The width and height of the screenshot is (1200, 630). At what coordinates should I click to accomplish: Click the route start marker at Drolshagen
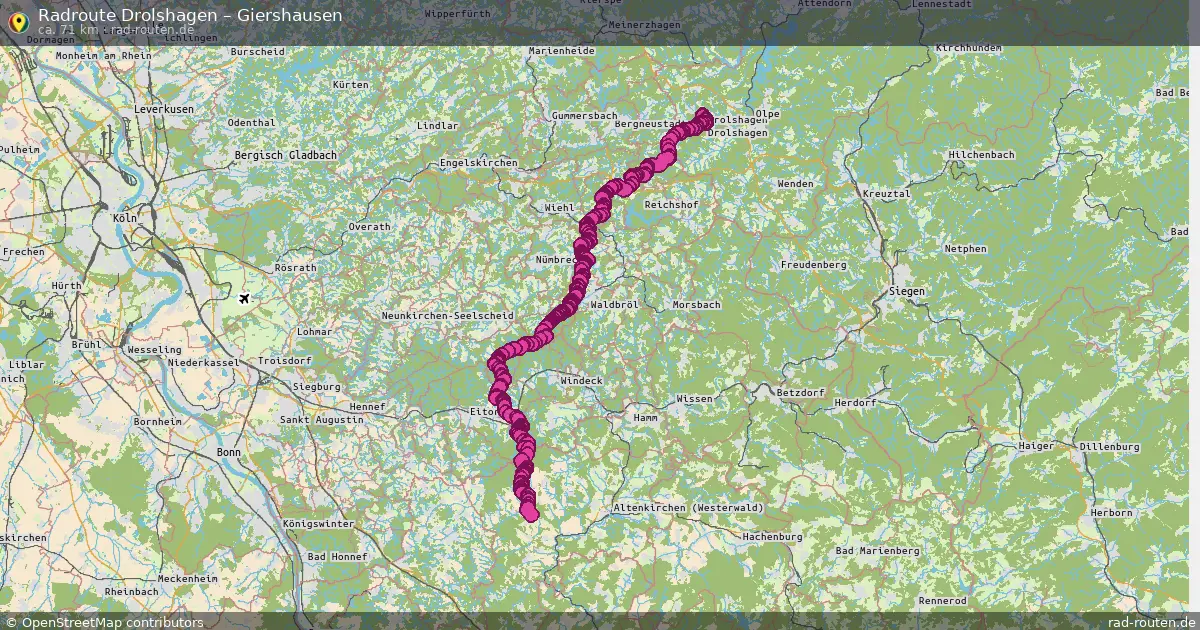pyautogui.click(x=703, y=117)
